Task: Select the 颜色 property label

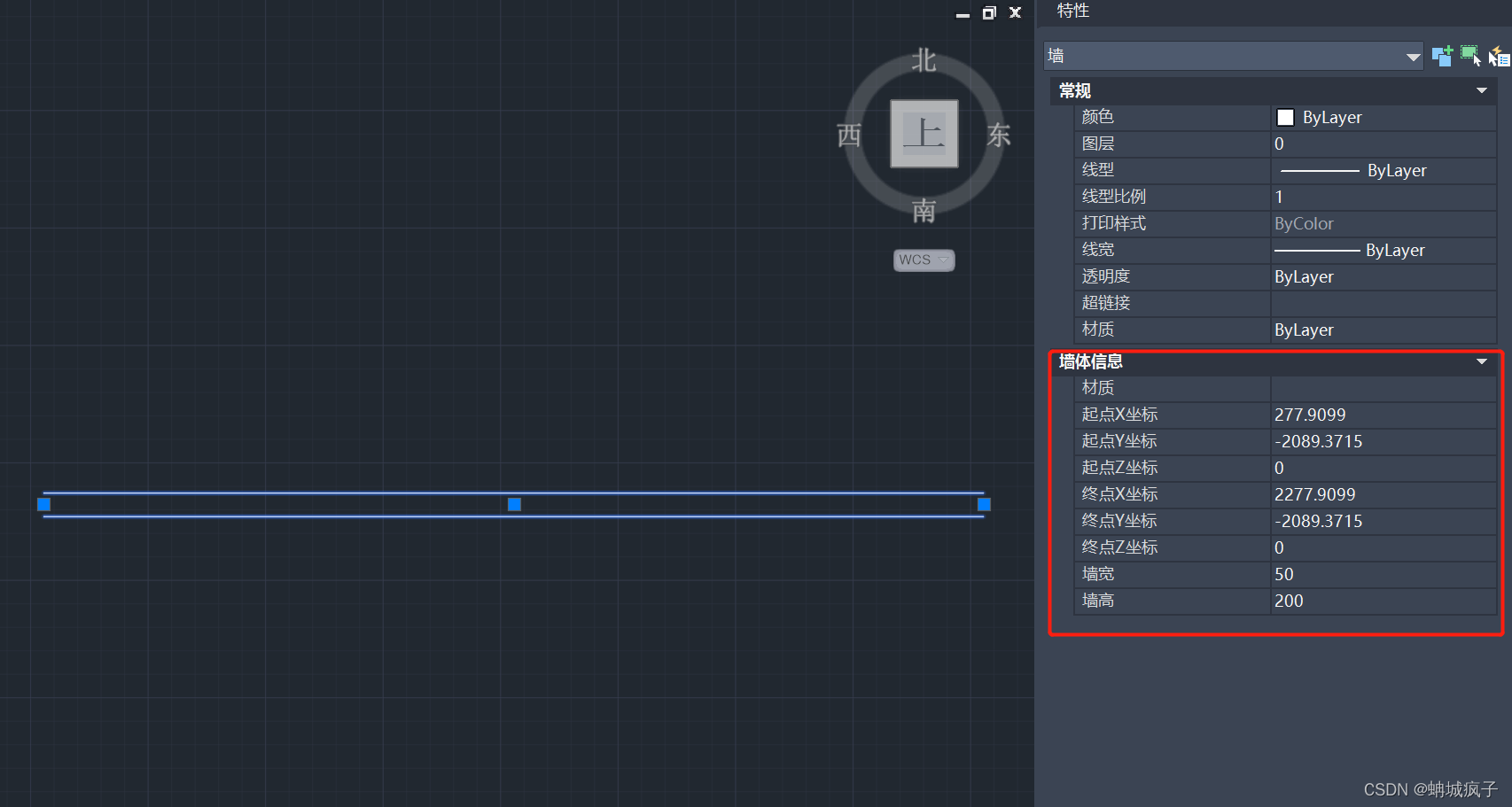Action: pos(1097,117)
